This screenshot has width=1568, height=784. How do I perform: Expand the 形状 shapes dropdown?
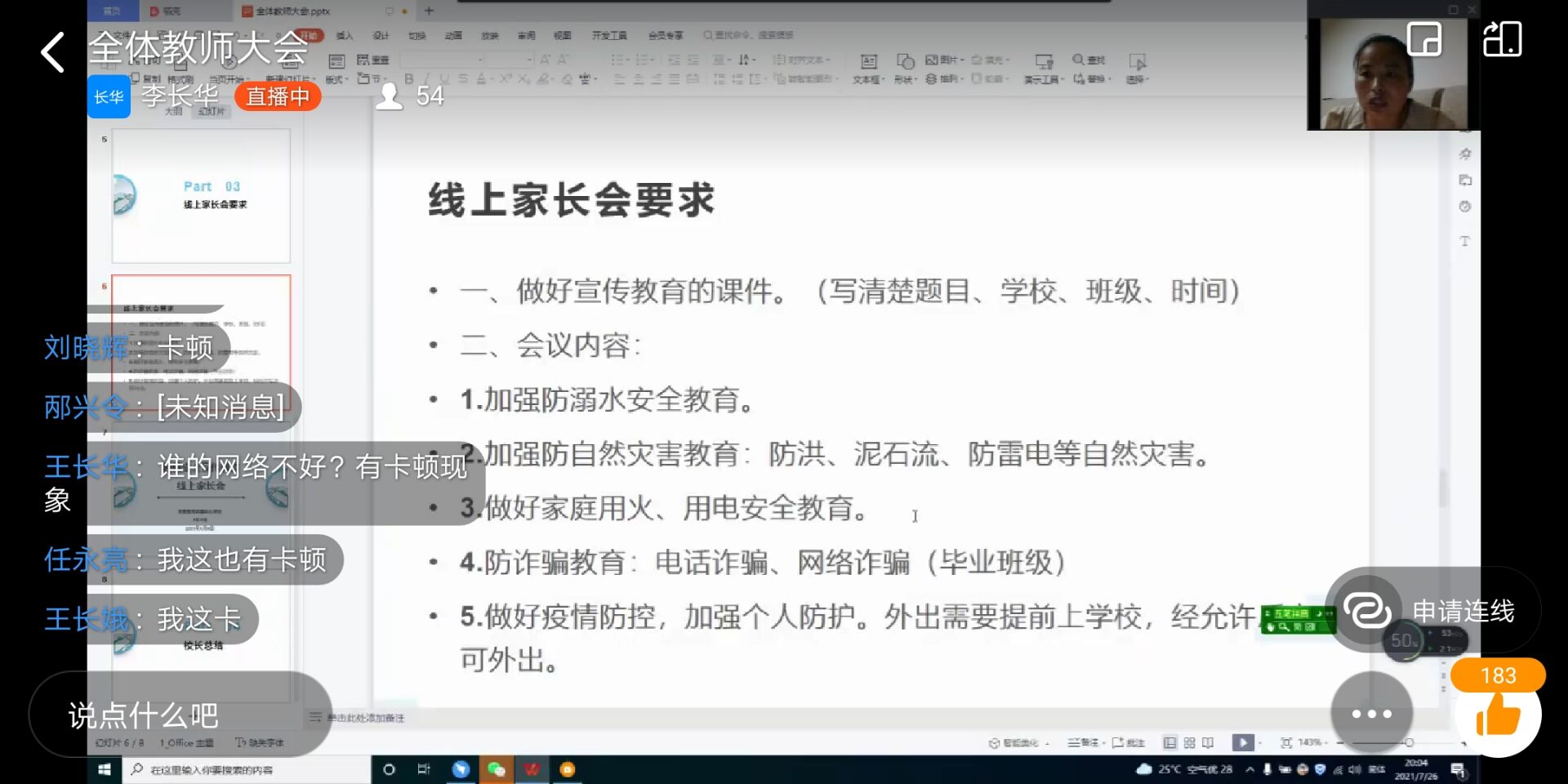coord(905,79)
